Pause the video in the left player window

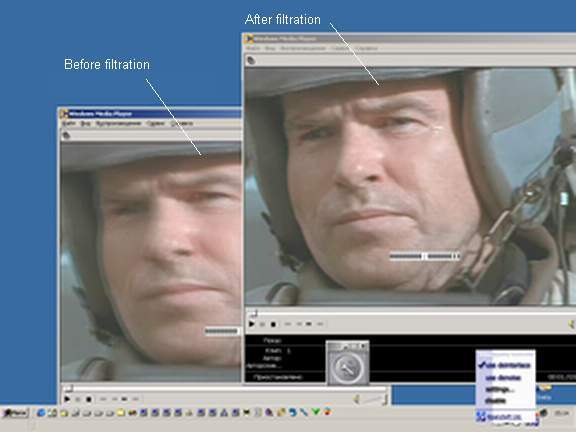[78, 399]
